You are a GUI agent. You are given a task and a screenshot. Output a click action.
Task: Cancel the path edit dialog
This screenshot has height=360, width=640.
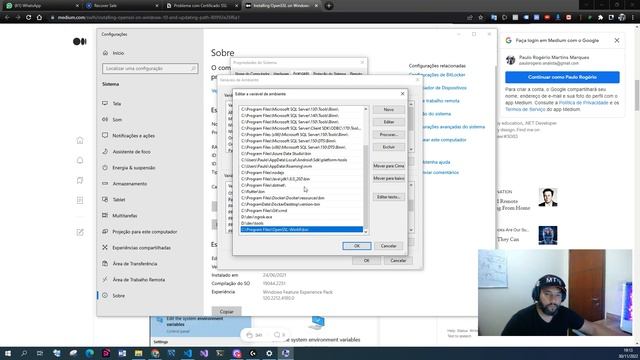[x=388, y=246]
